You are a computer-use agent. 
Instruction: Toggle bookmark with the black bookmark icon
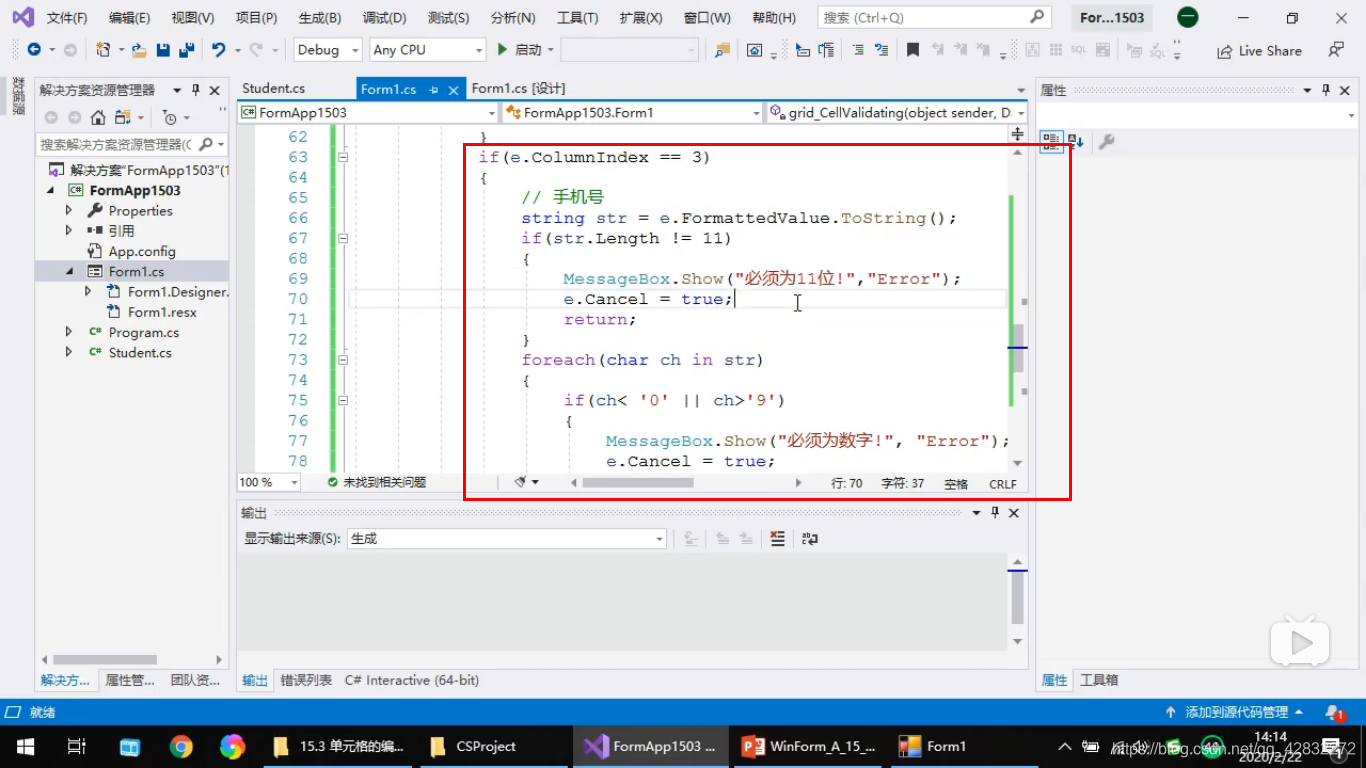[x=913, y=50]
